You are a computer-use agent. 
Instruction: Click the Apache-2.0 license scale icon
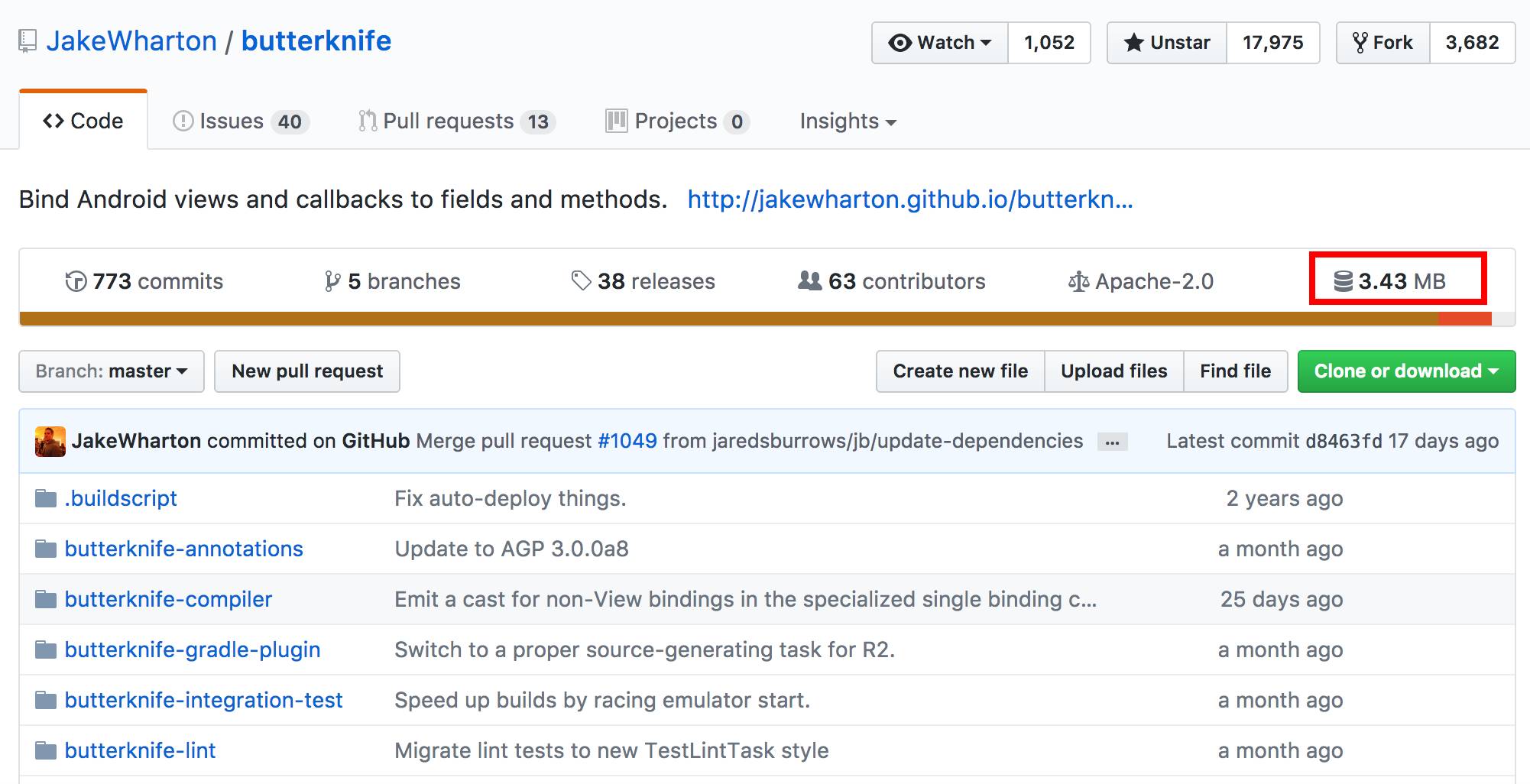click(x=1078, y=282)
